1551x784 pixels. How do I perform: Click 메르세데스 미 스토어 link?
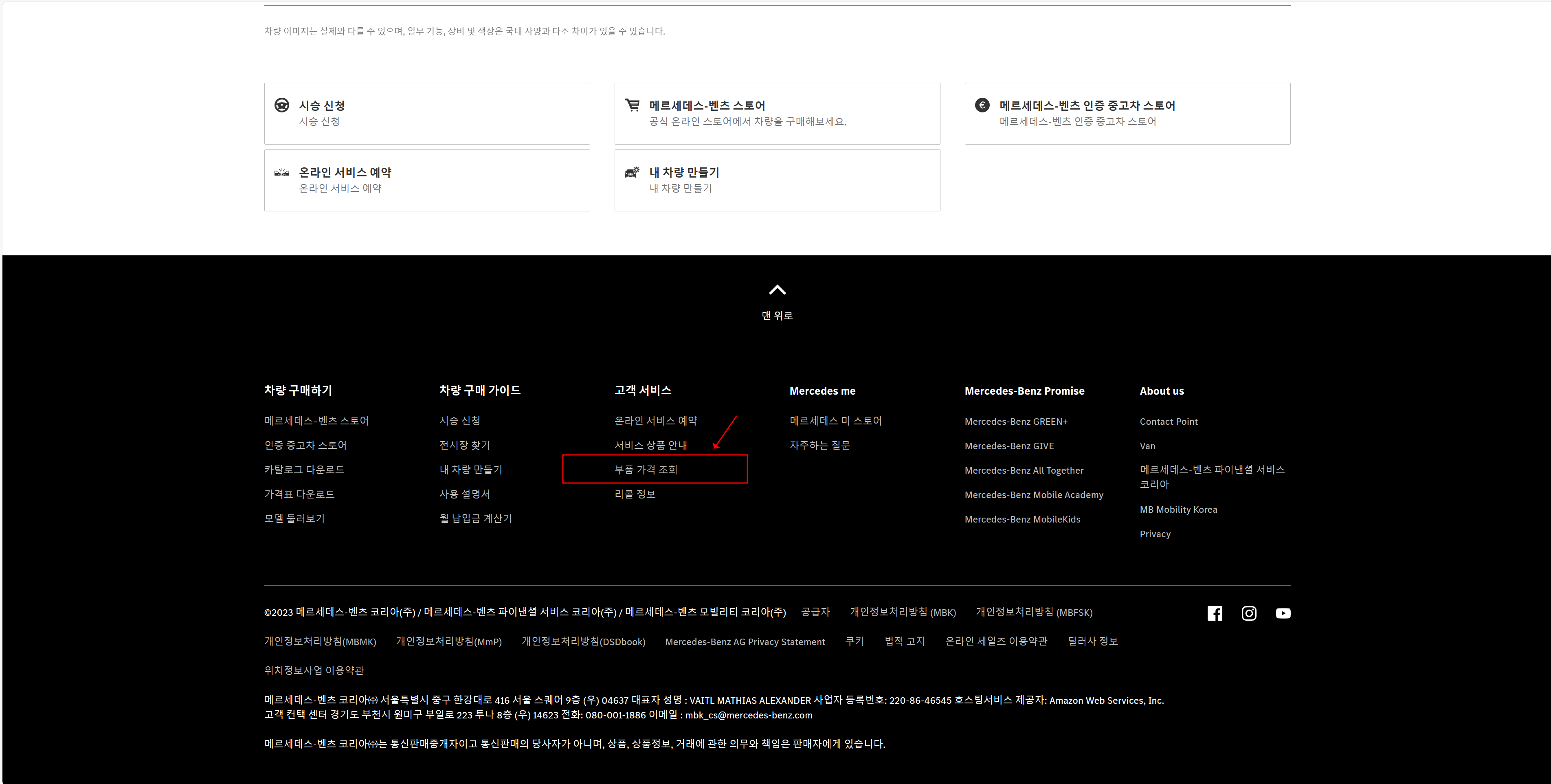pyautogui.click(x=835, y=421)
